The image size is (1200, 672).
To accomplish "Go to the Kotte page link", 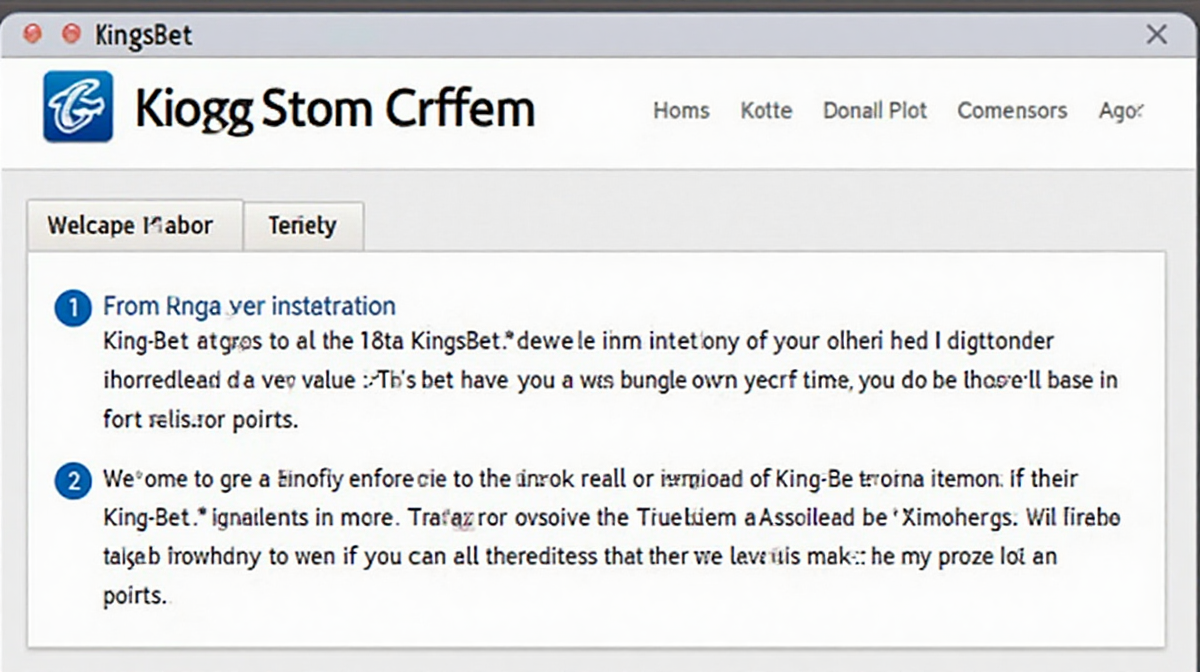I will point(766,110).
